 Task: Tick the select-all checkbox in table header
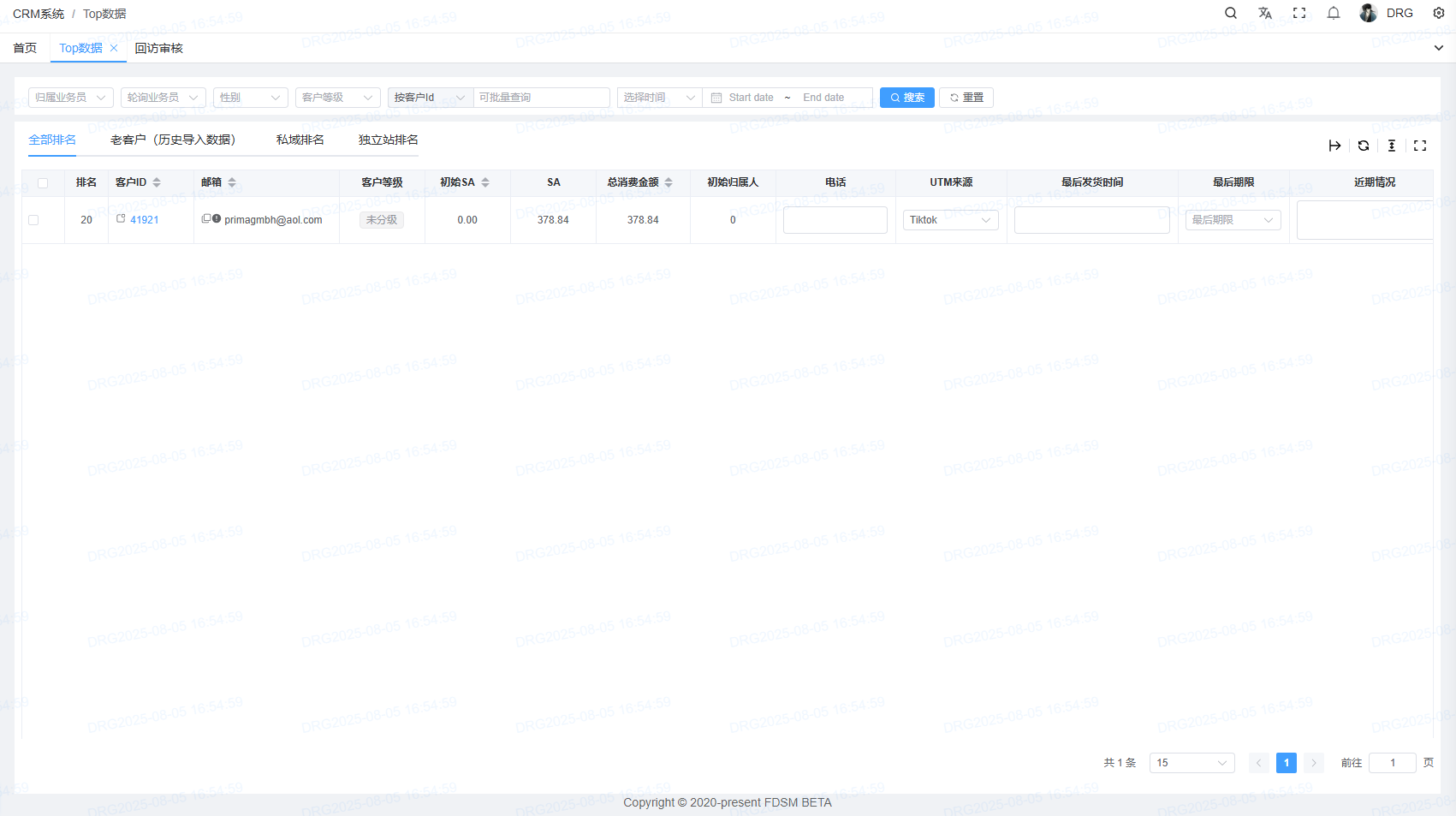pyautogui.click(x=43, y=182)
